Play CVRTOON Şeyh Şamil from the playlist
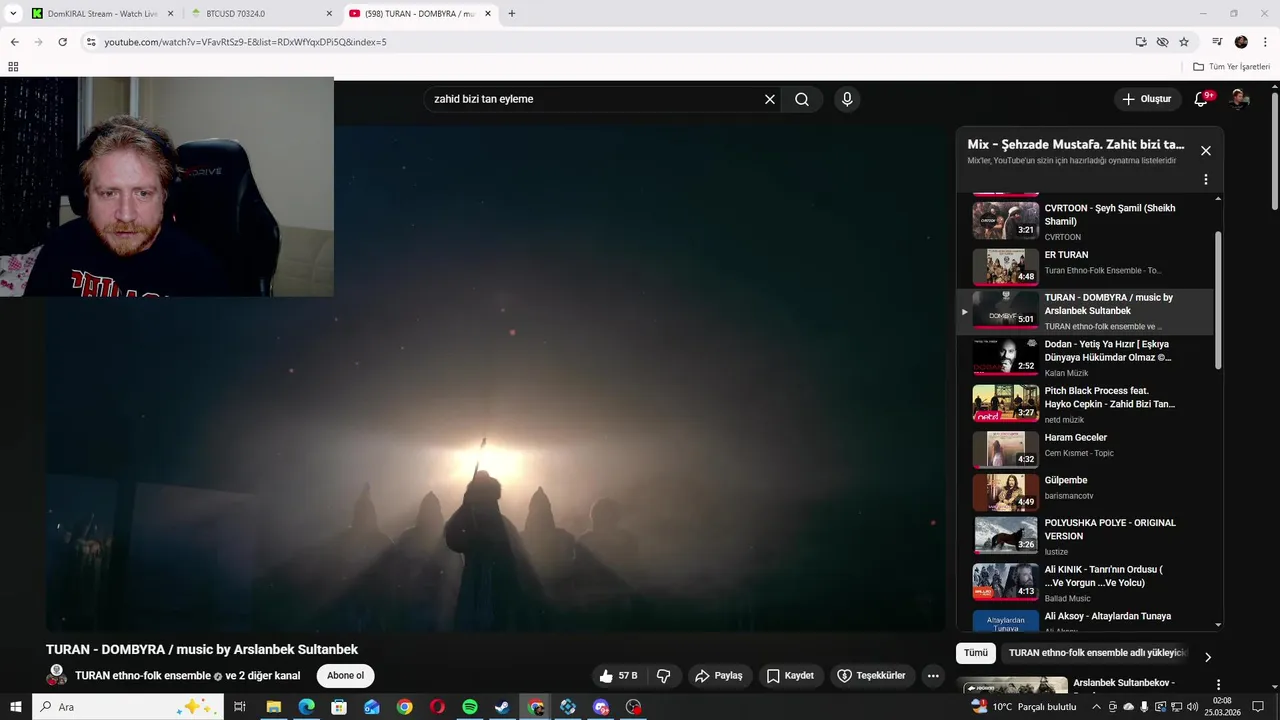This screenshot has width=1280, height=720. [1085, 221]
